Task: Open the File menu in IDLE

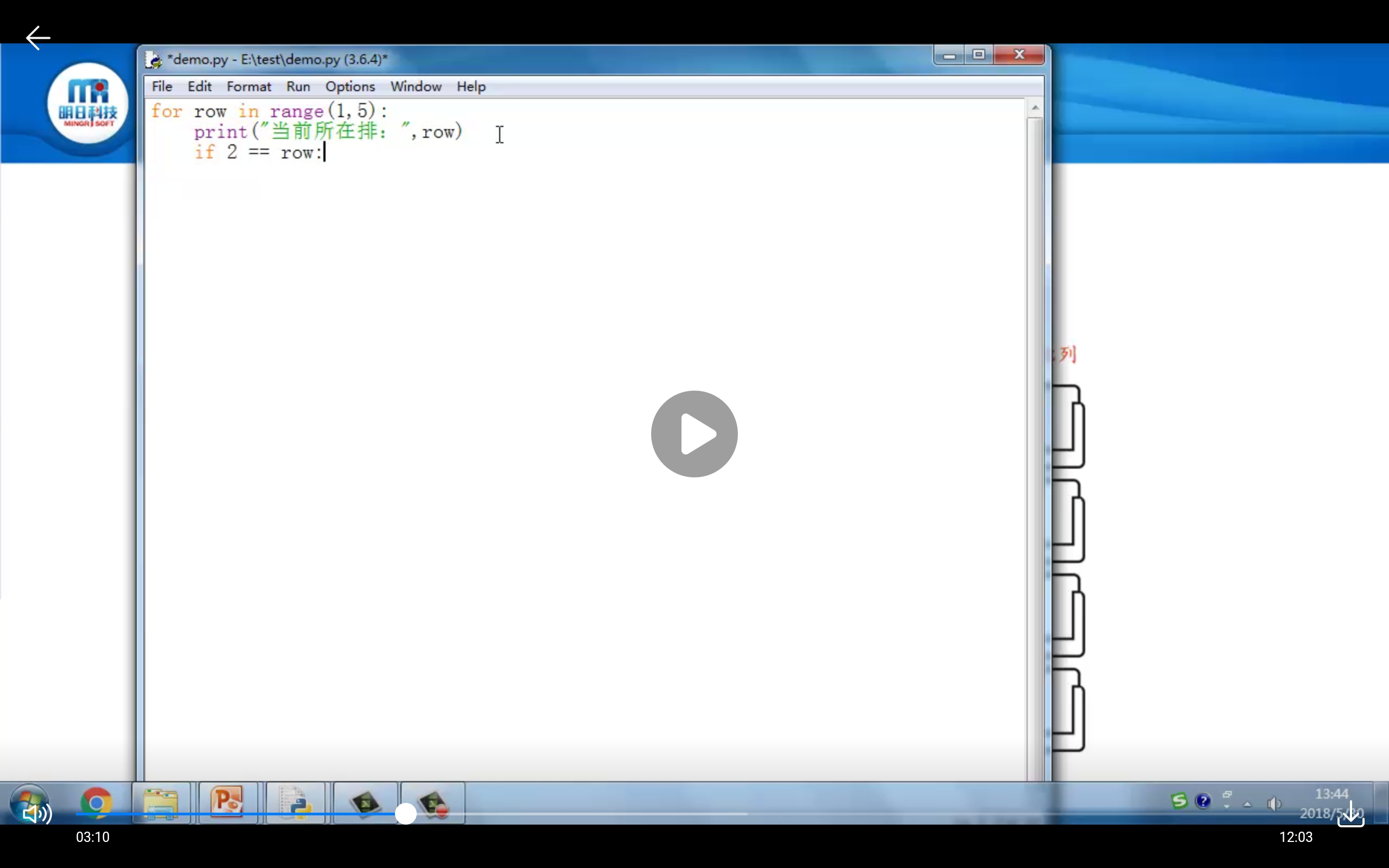Action: (x=162, y=86)
